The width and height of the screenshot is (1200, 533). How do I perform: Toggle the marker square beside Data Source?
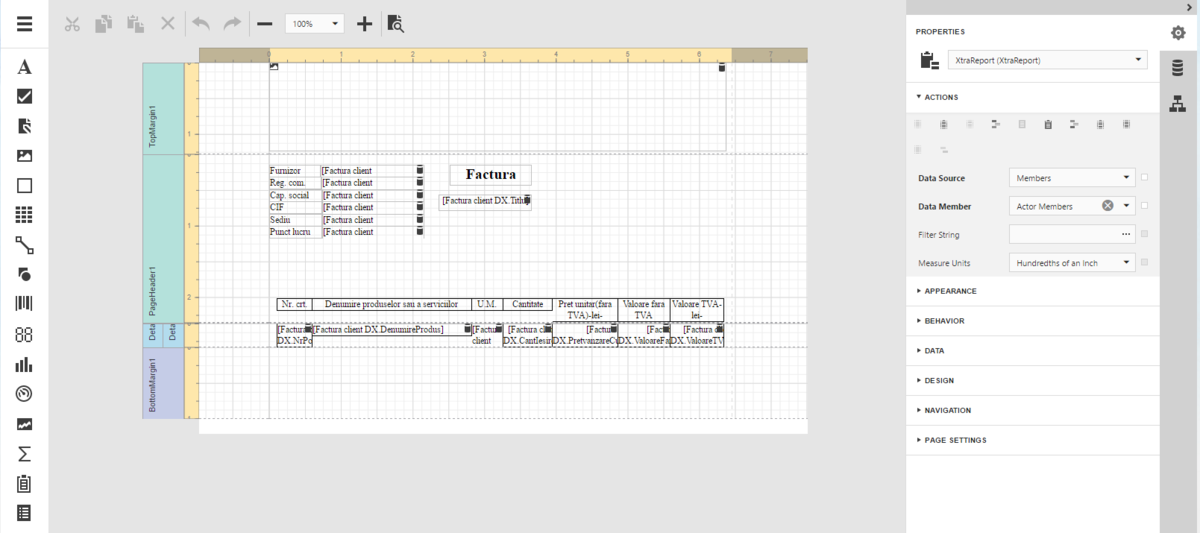[1144, 178]
